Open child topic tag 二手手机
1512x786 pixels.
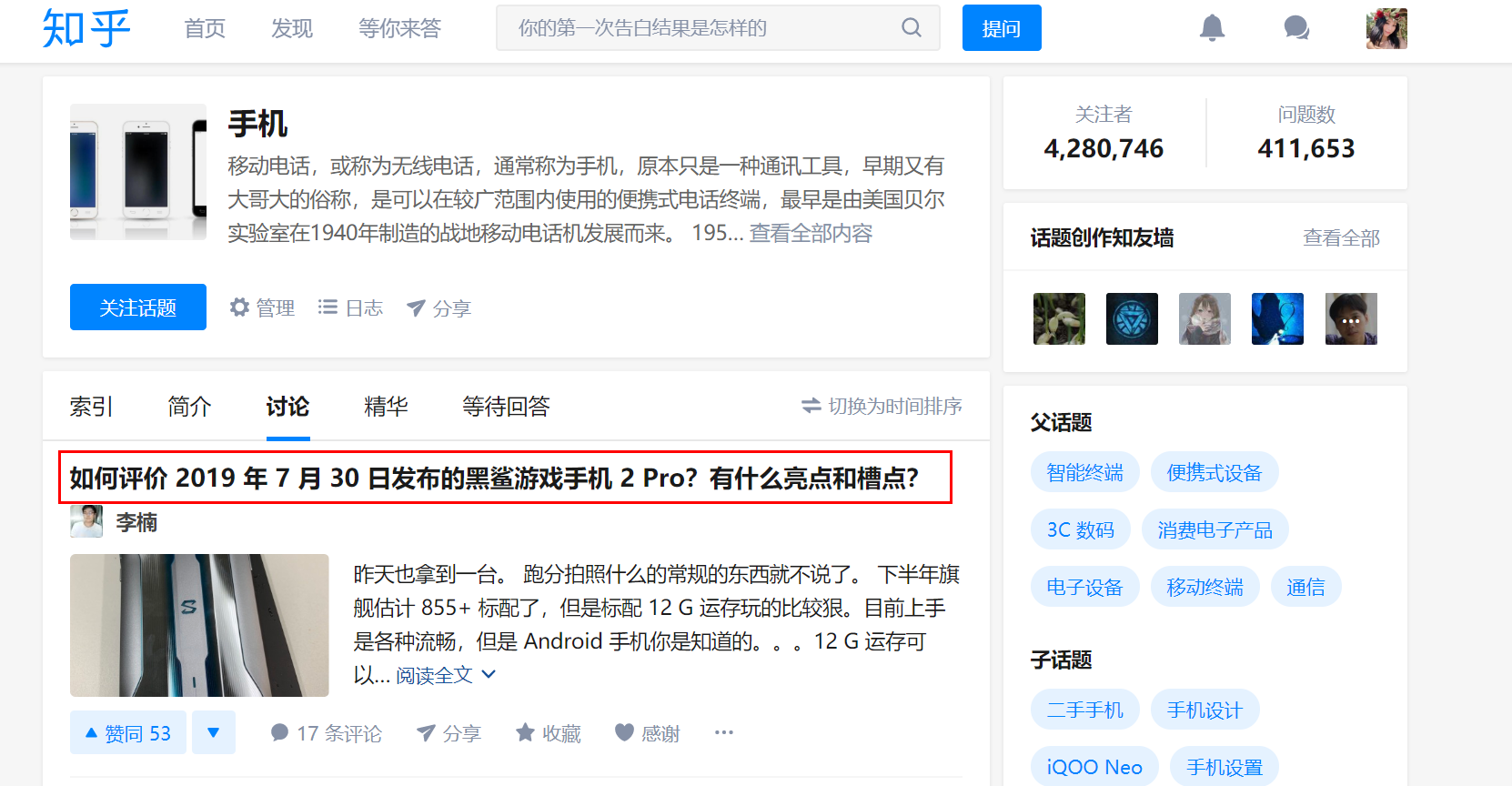coord(1085,710)
